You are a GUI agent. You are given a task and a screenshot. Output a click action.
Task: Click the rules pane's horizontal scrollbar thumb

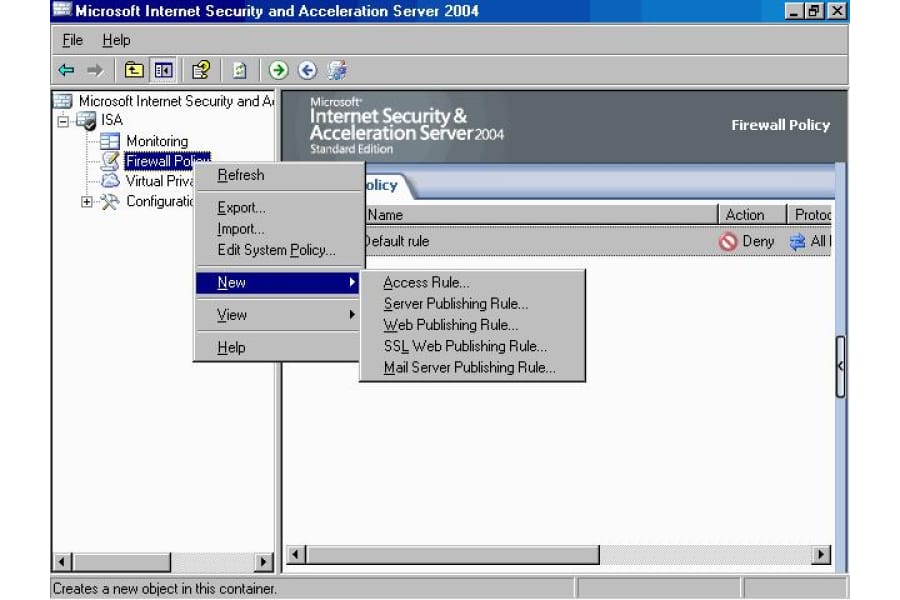point(452,555)
